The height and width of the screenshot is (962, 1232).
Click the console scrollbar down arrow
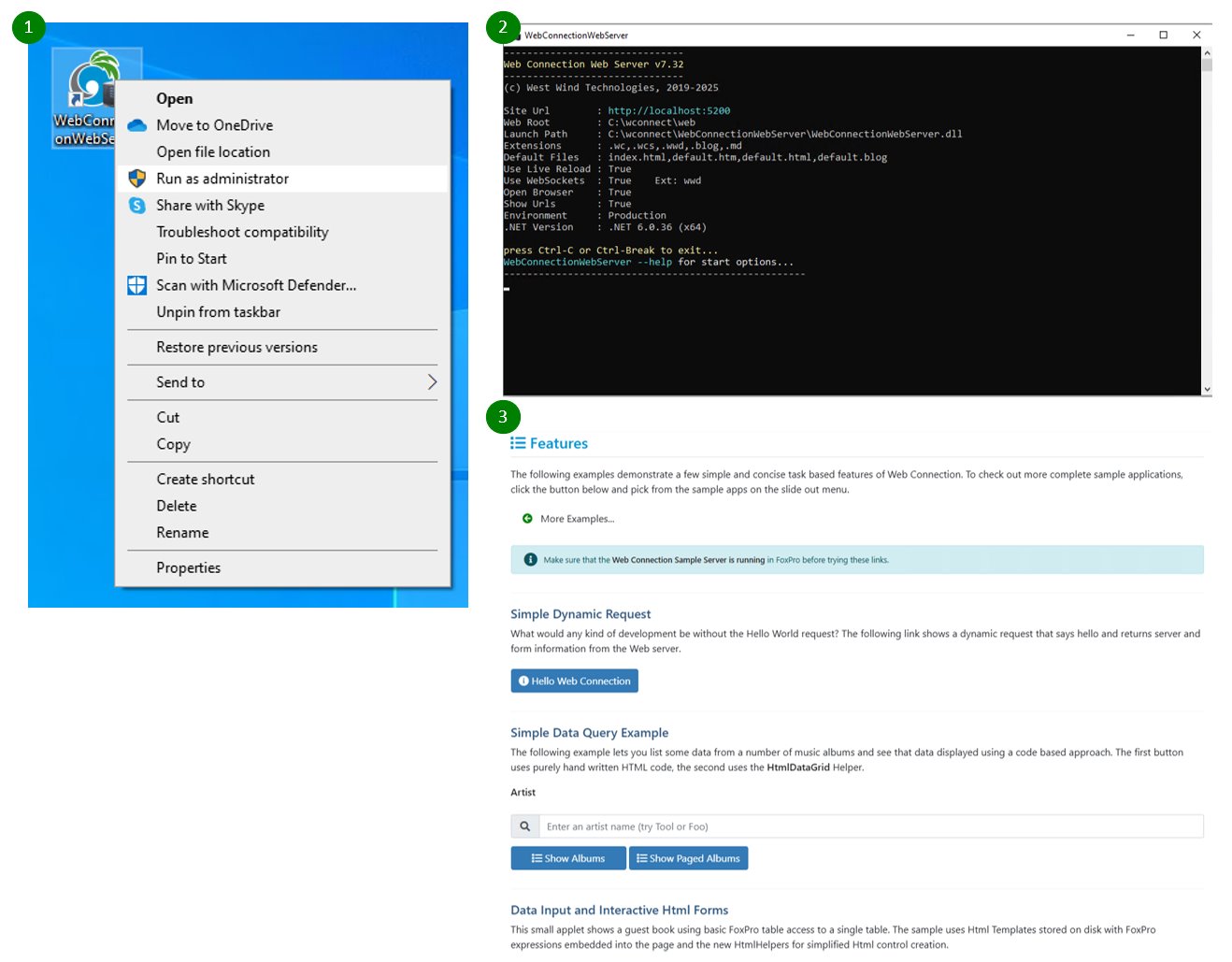1207,389
